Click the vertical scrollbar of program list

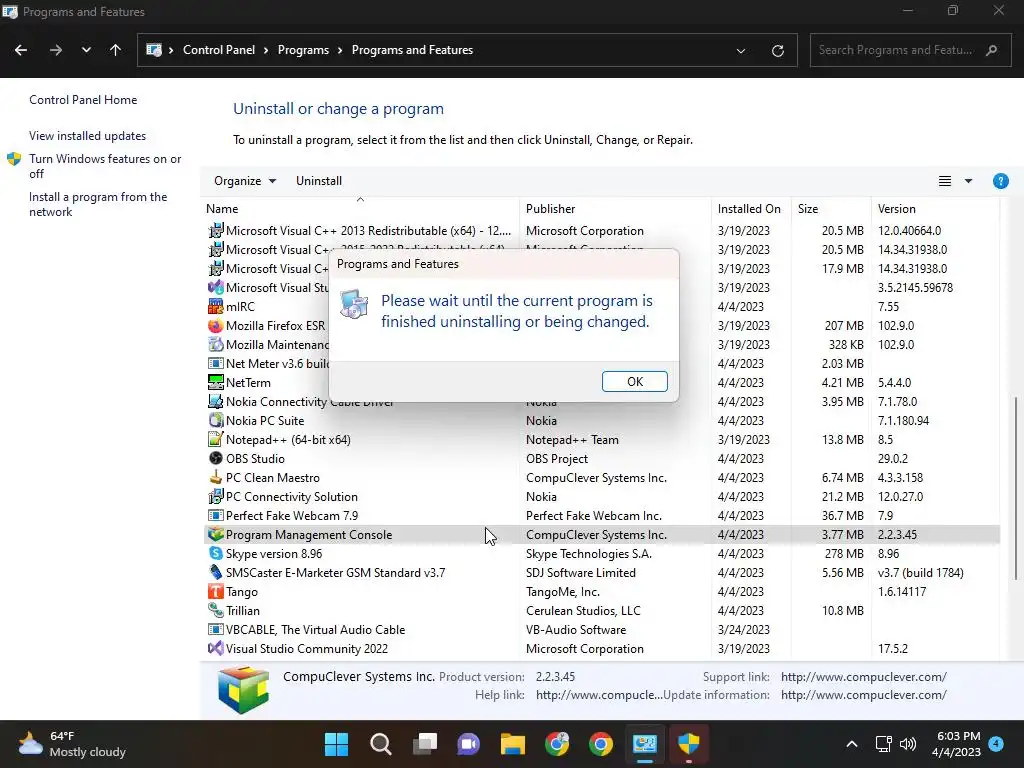pyautogui.click(x=1015, y=487)
